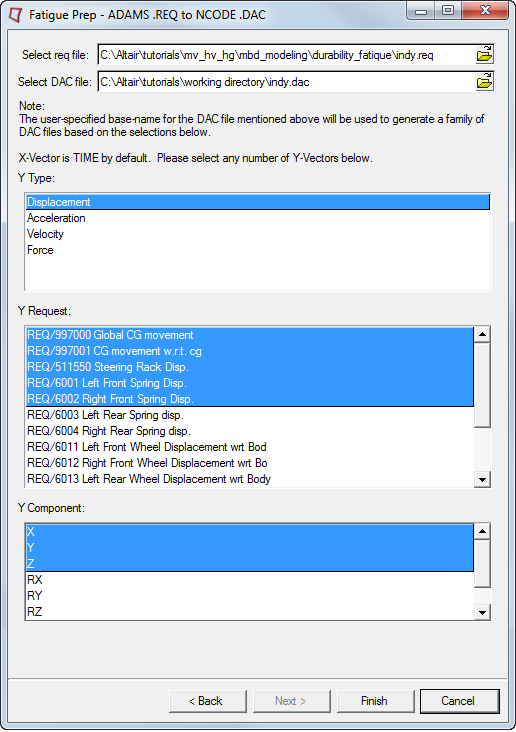Cancel the Fatigue Prep wizard
Viewport: 516px width, 732px height.
[459, 701]
